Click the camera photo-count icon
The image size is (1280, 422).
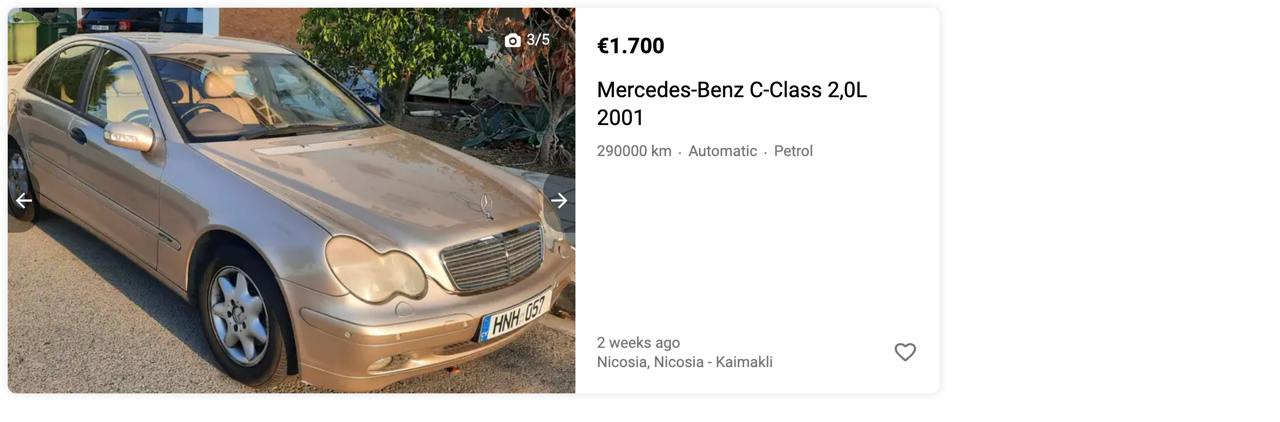point(513,40)
